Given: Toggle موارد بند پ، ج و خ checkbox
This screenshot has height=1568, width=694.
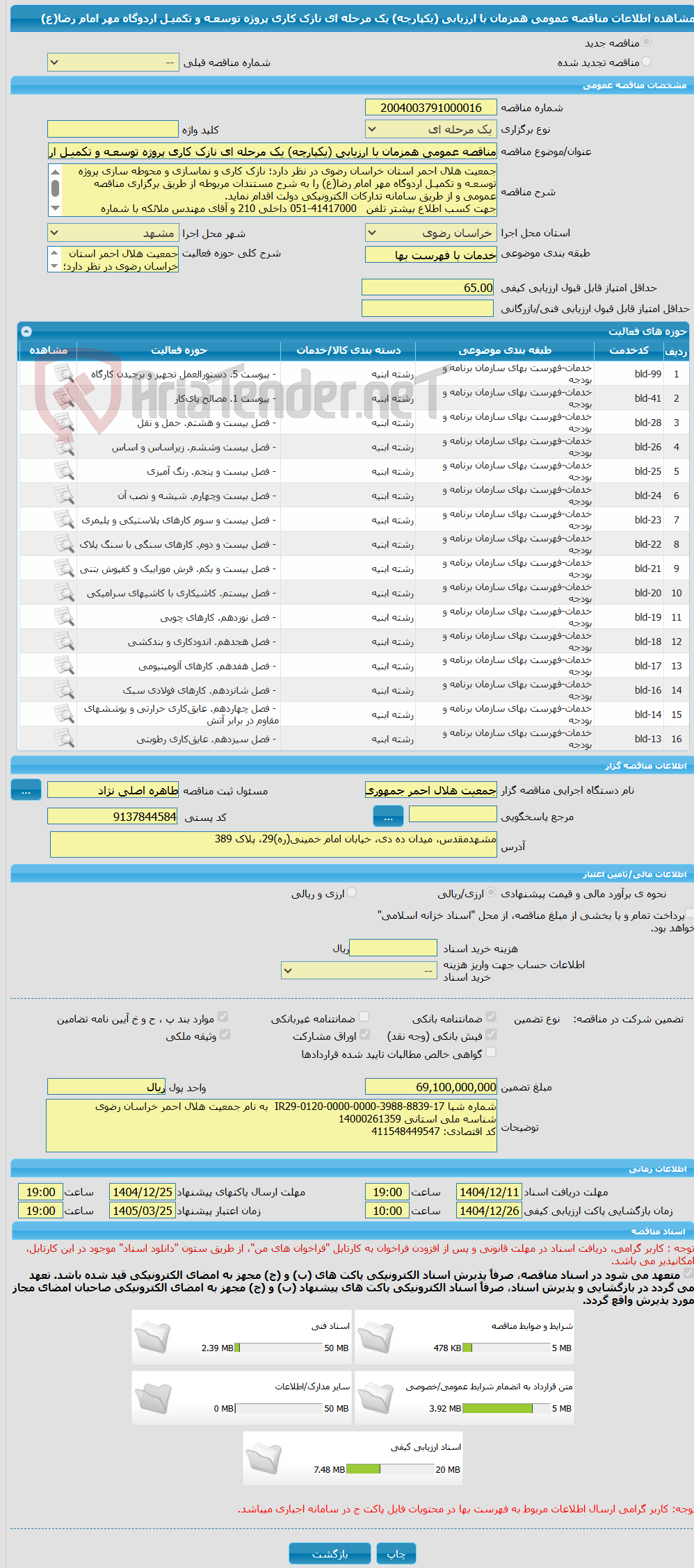Looking at the screenshot, I should tap(223, 1017).
